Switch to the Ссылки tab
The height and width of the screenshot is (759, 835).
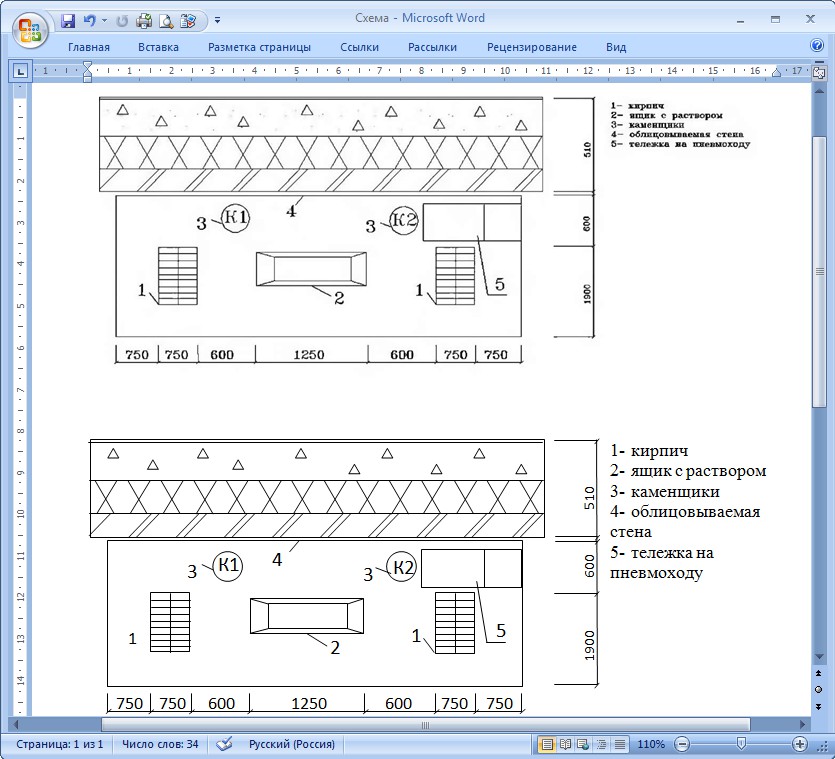pos(359,47)
